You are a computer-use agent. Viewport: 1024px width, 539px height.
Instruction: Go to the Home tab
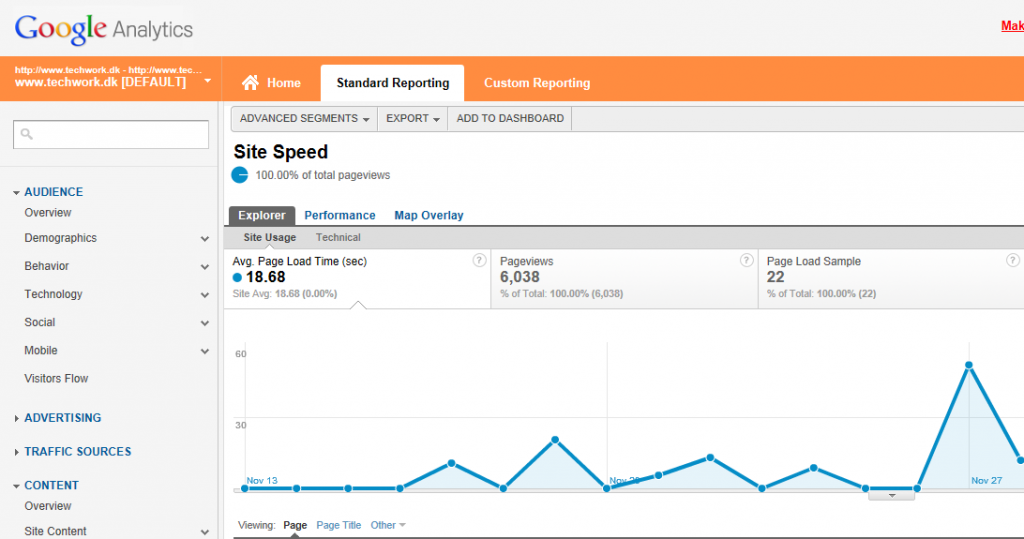click(x=271, y=83)
